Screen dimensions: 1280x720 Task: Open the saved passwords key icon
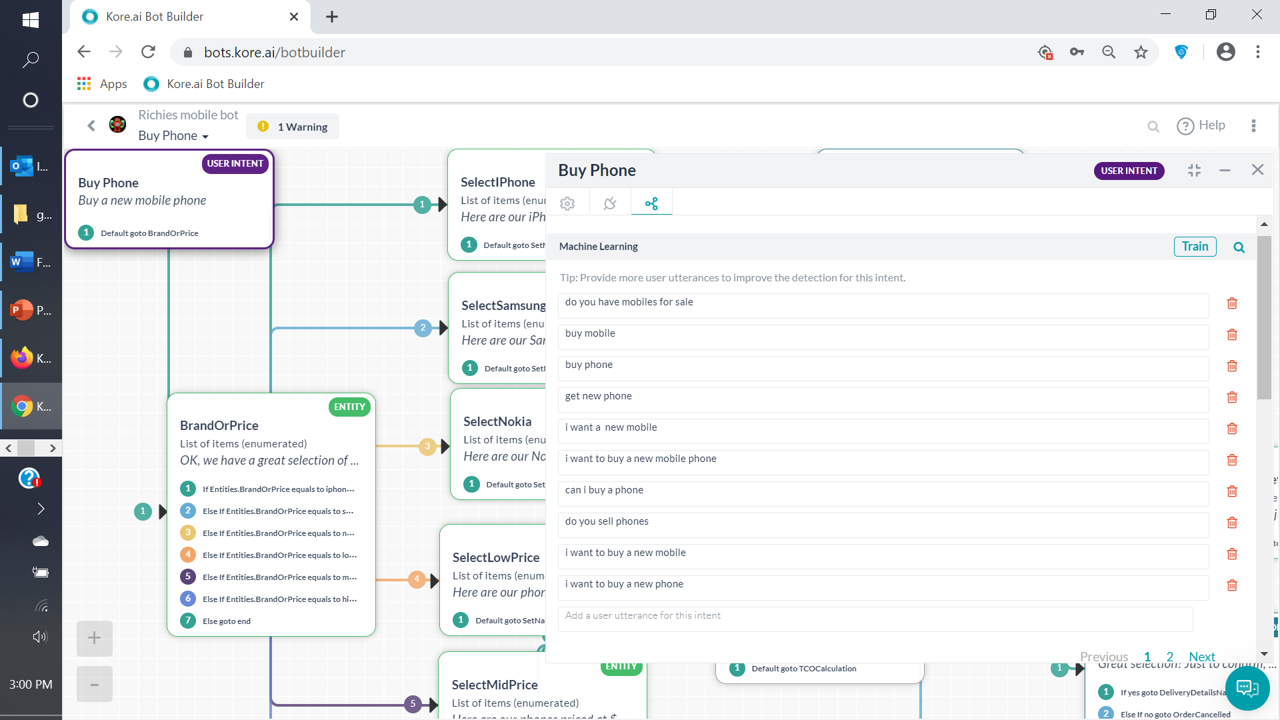1077,52
